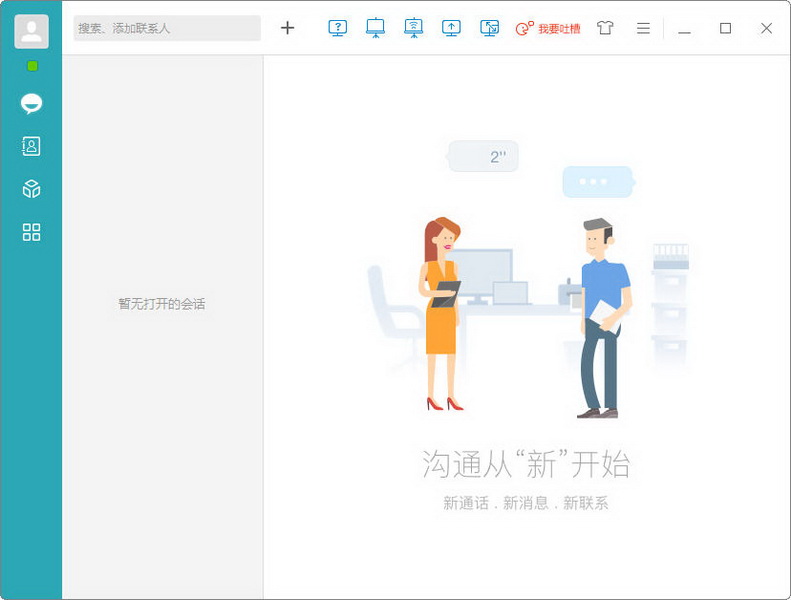Click the 我要吐槽 feedback link
The height and width of the screenshot is (600, 791).
(x=548, y=28)
